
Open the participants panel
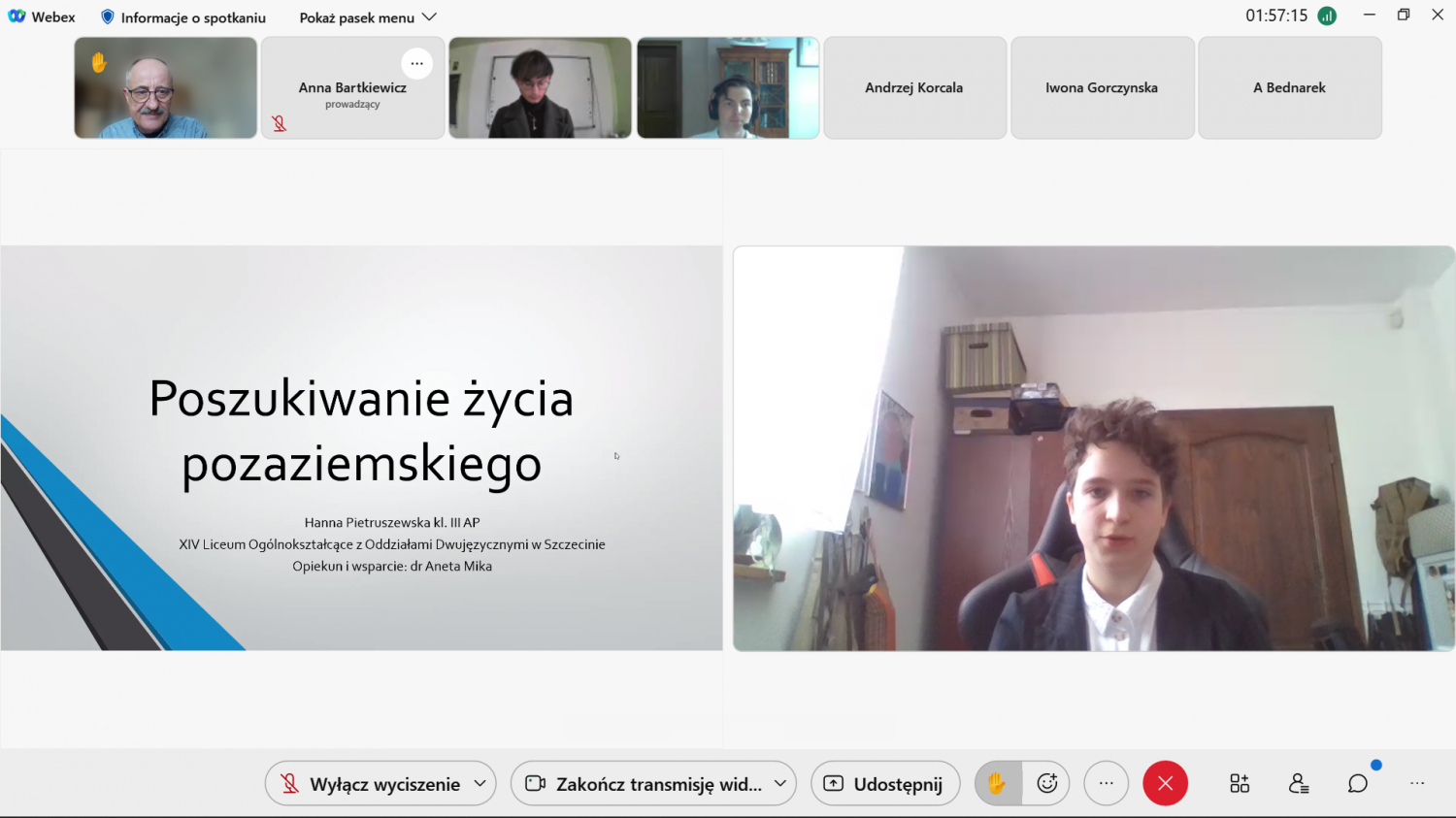point(1299,783)
